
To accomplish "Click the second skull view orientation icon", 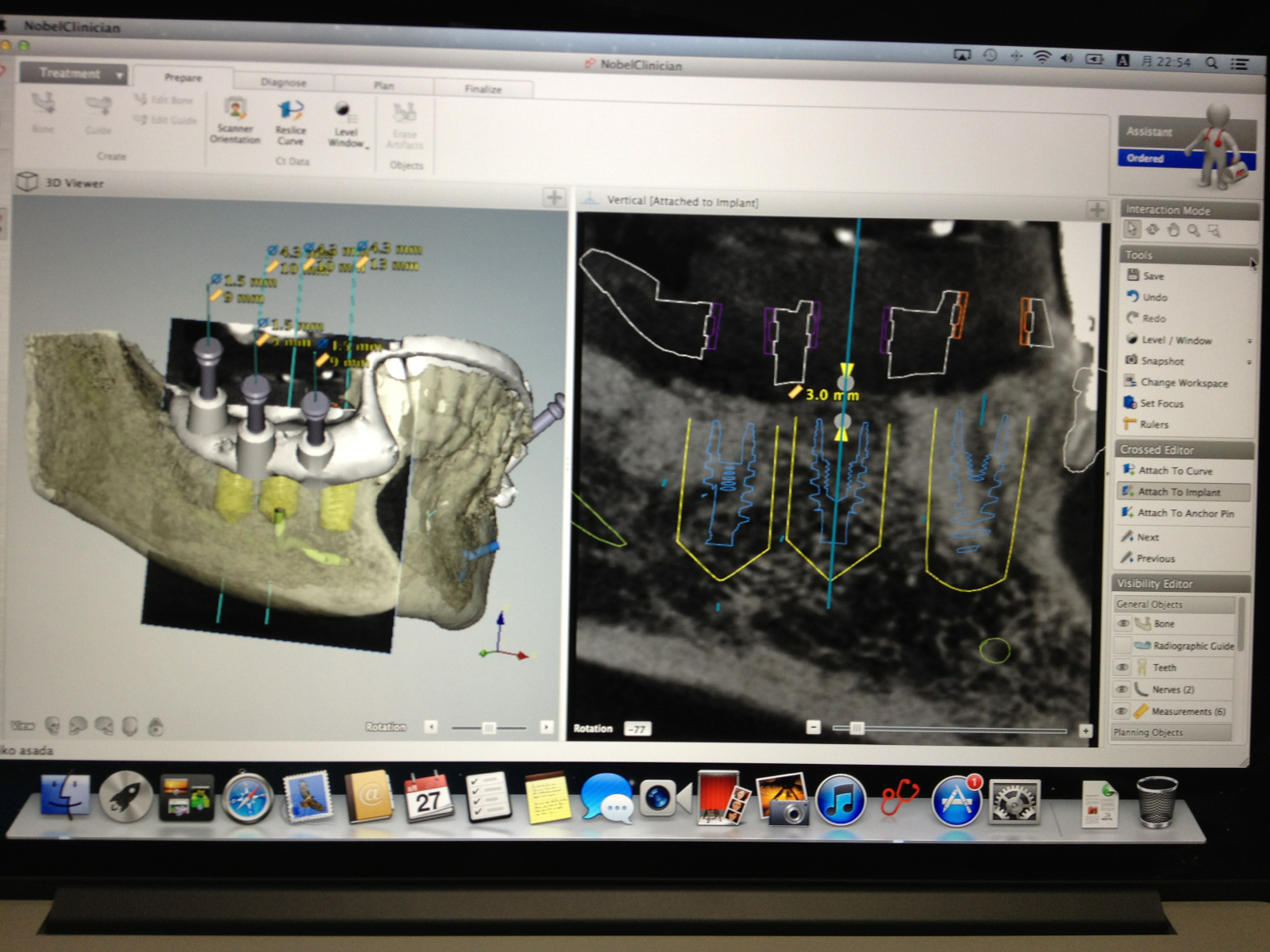I will point(78,725).
